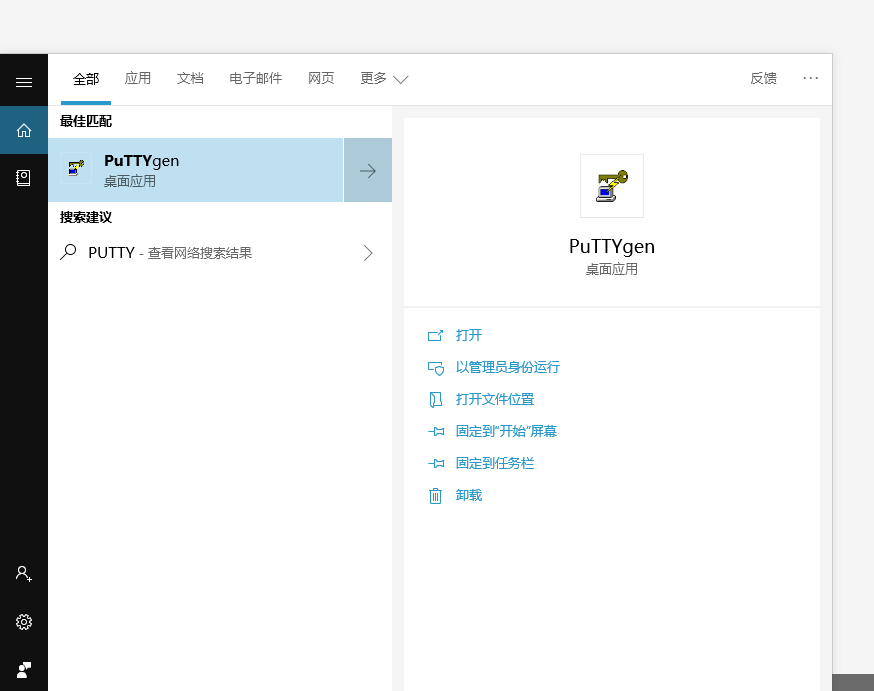Screen dimensions: 874x691
Task: Switch to the 网页 tab
Action: (321, 78)
